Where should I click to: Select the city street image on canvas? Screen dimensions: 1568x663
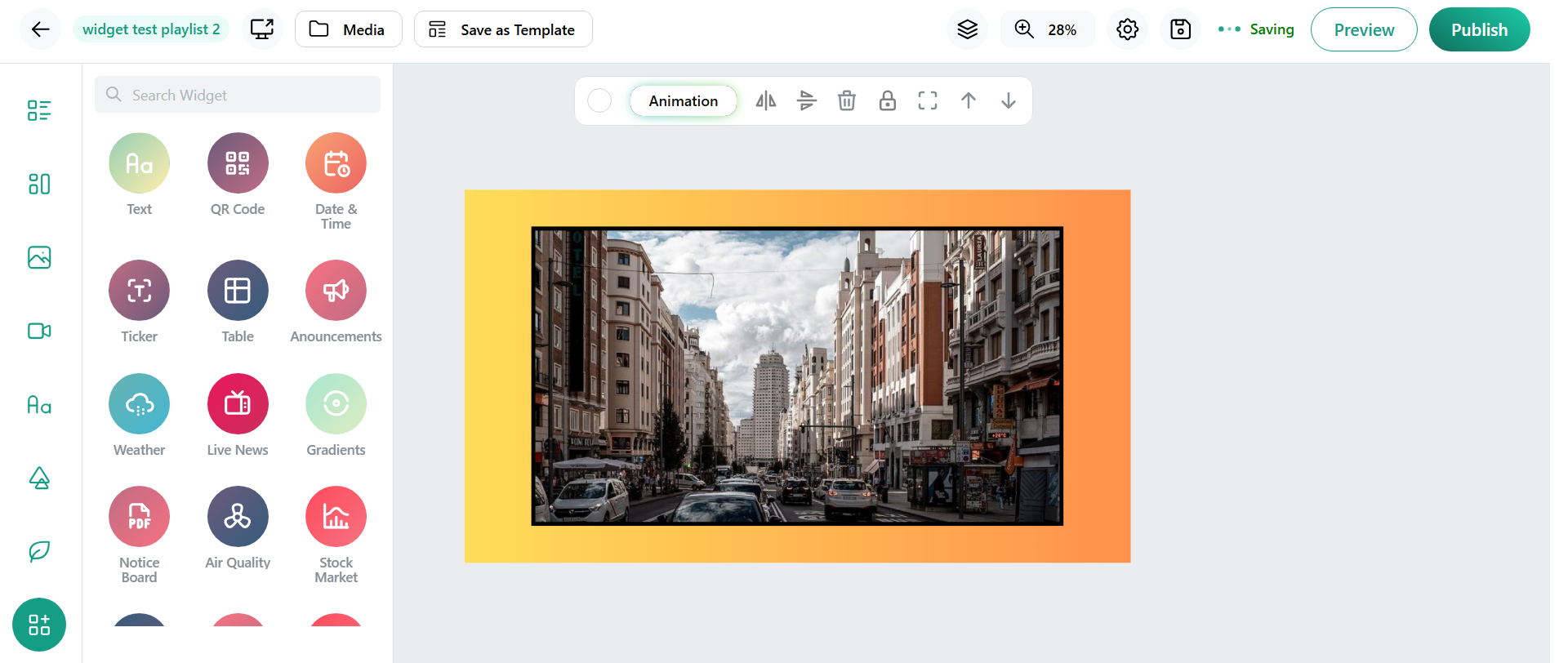(x=797, y=376)
